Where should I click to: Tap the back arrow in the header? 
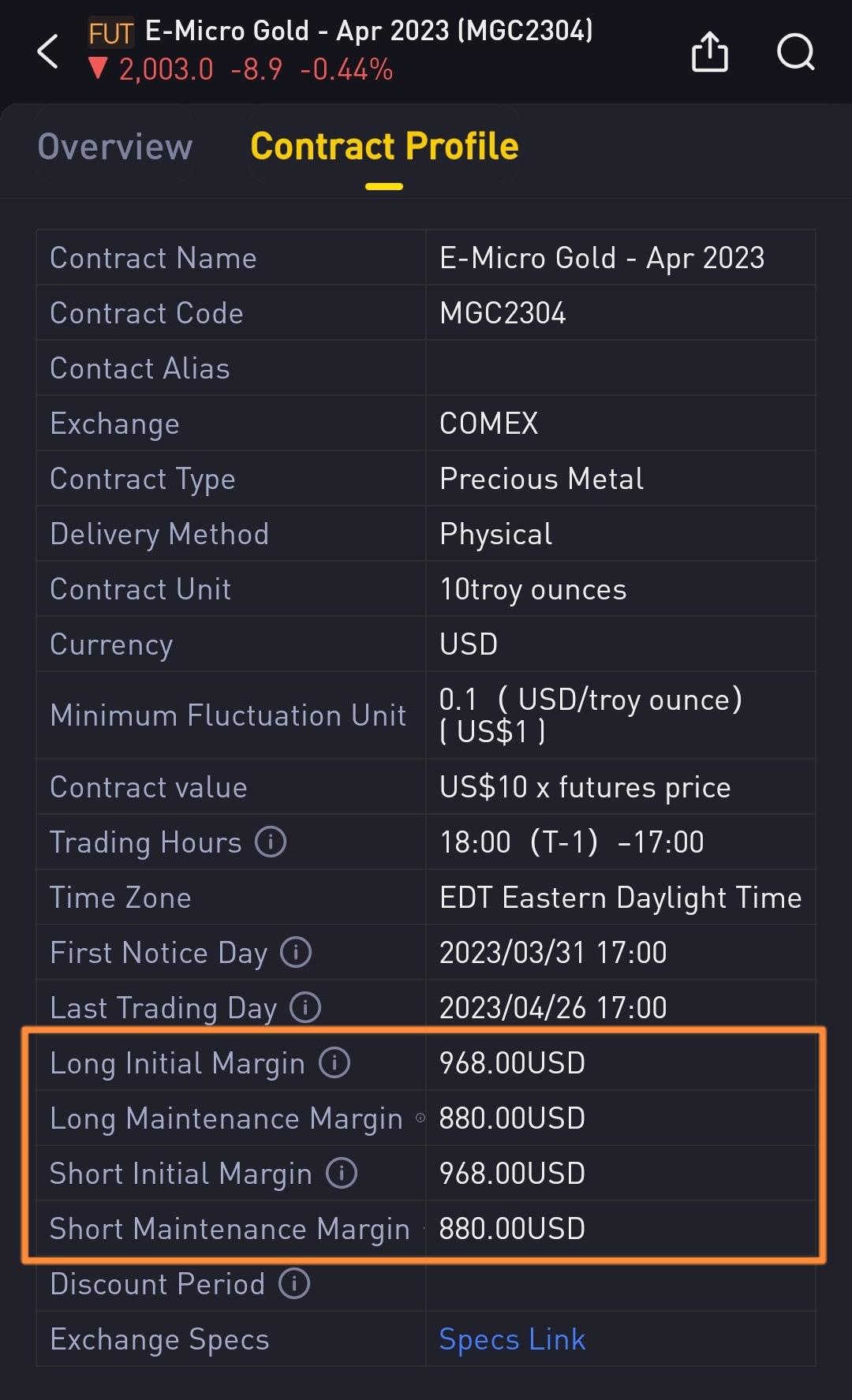tap(48, 52)
